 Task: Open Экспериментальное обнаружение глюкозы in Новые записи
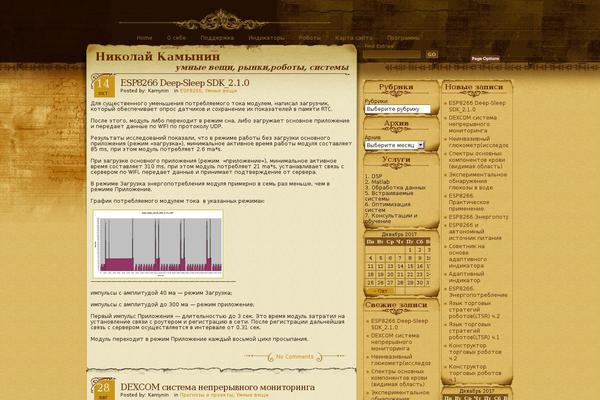tap(478, 181)
